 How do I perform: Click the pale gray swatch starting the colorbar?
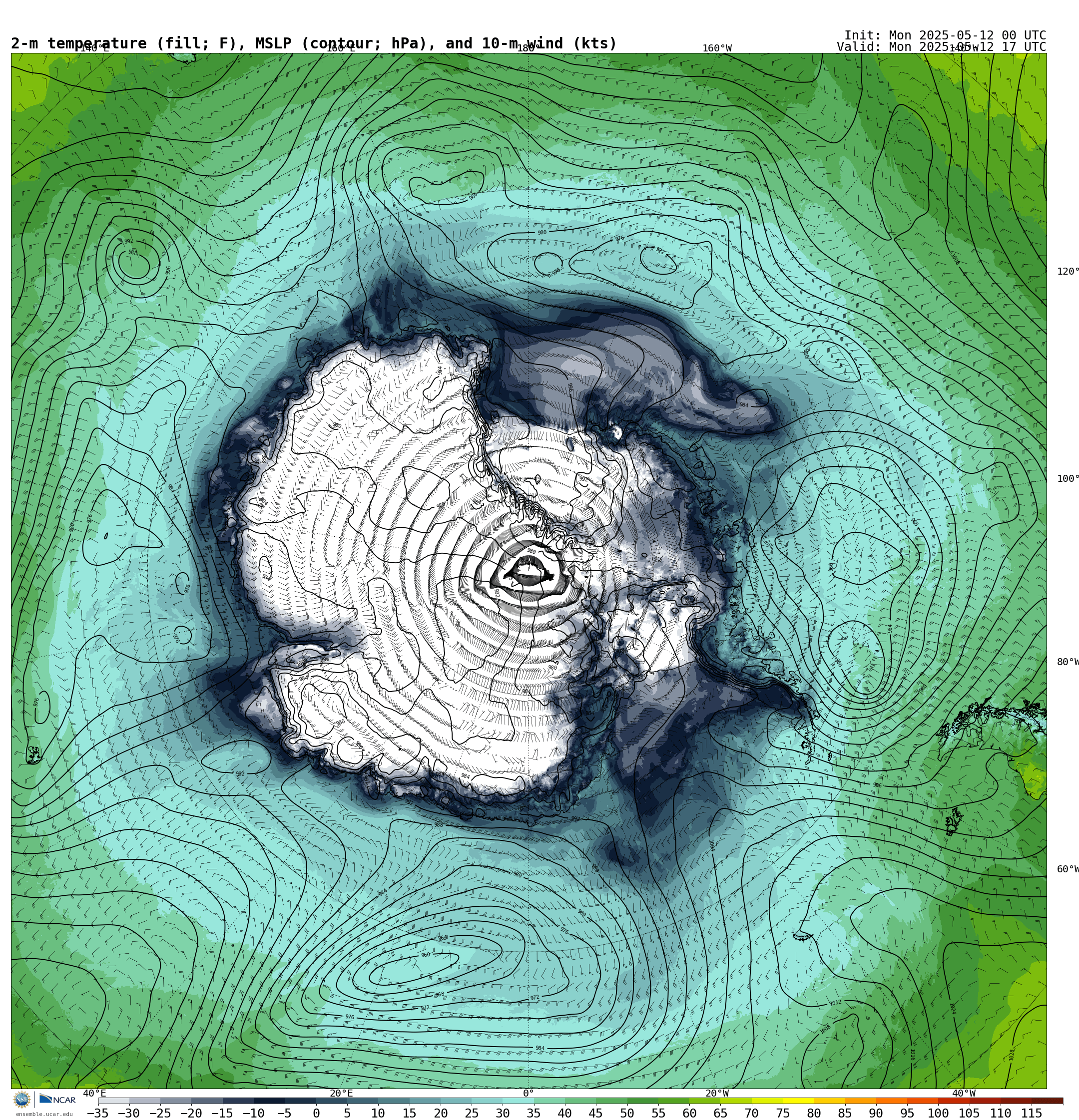114,1101
